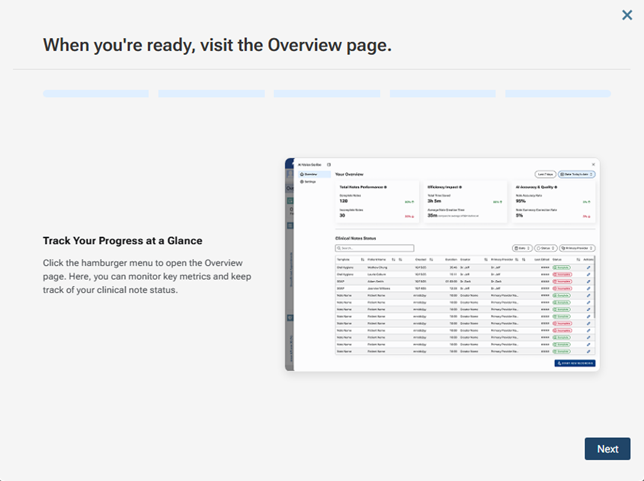Jump to the last progress step bar
The height and width of the screenshot is (481, 644).
point(558,94)
